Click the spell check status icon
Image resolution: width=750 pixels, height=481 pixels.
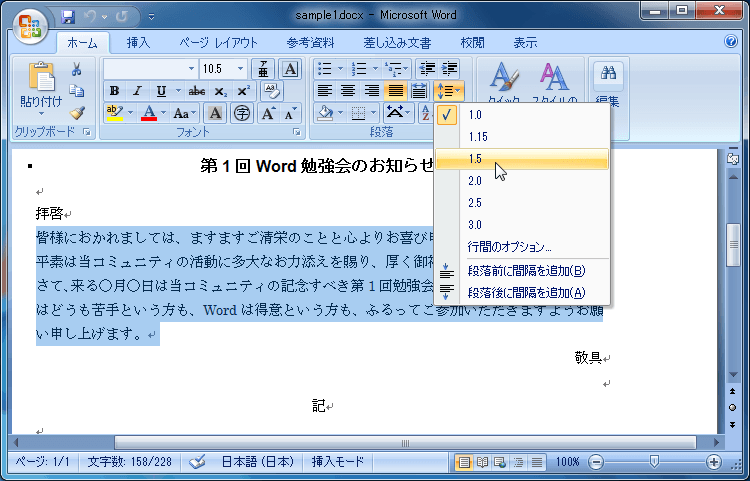tap(197, 462)
